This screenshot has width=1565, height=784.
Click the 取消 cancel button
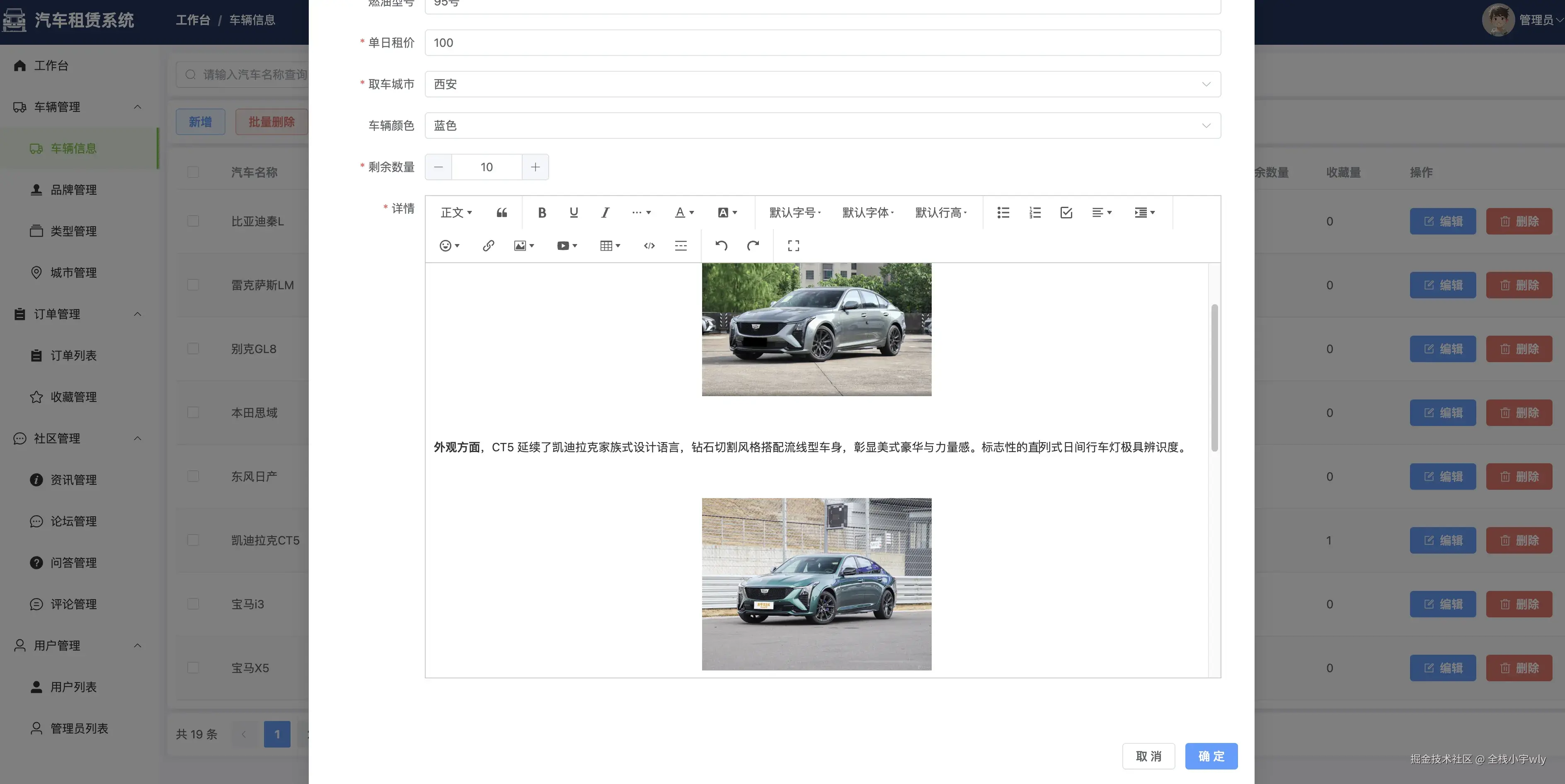click(x=1148, y=756)
